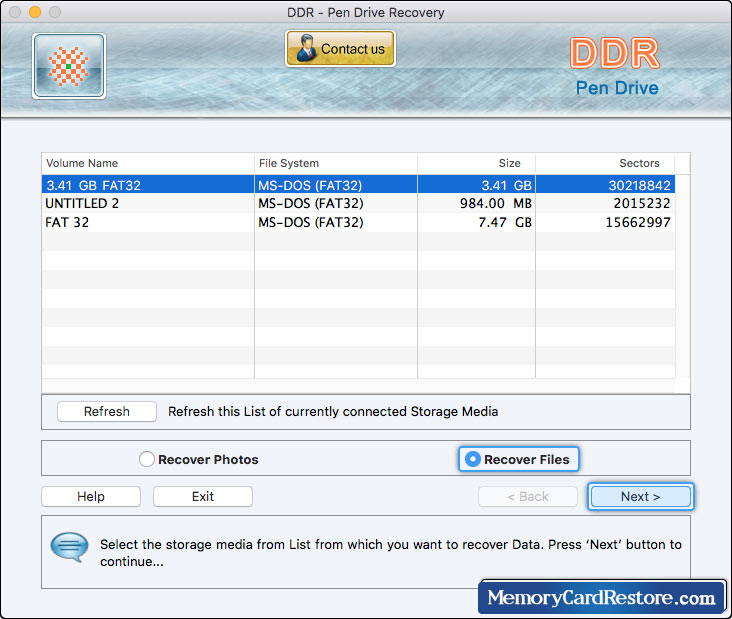Open Help
The width and height of the screenshot is (732, 619).
coord(91,496)
